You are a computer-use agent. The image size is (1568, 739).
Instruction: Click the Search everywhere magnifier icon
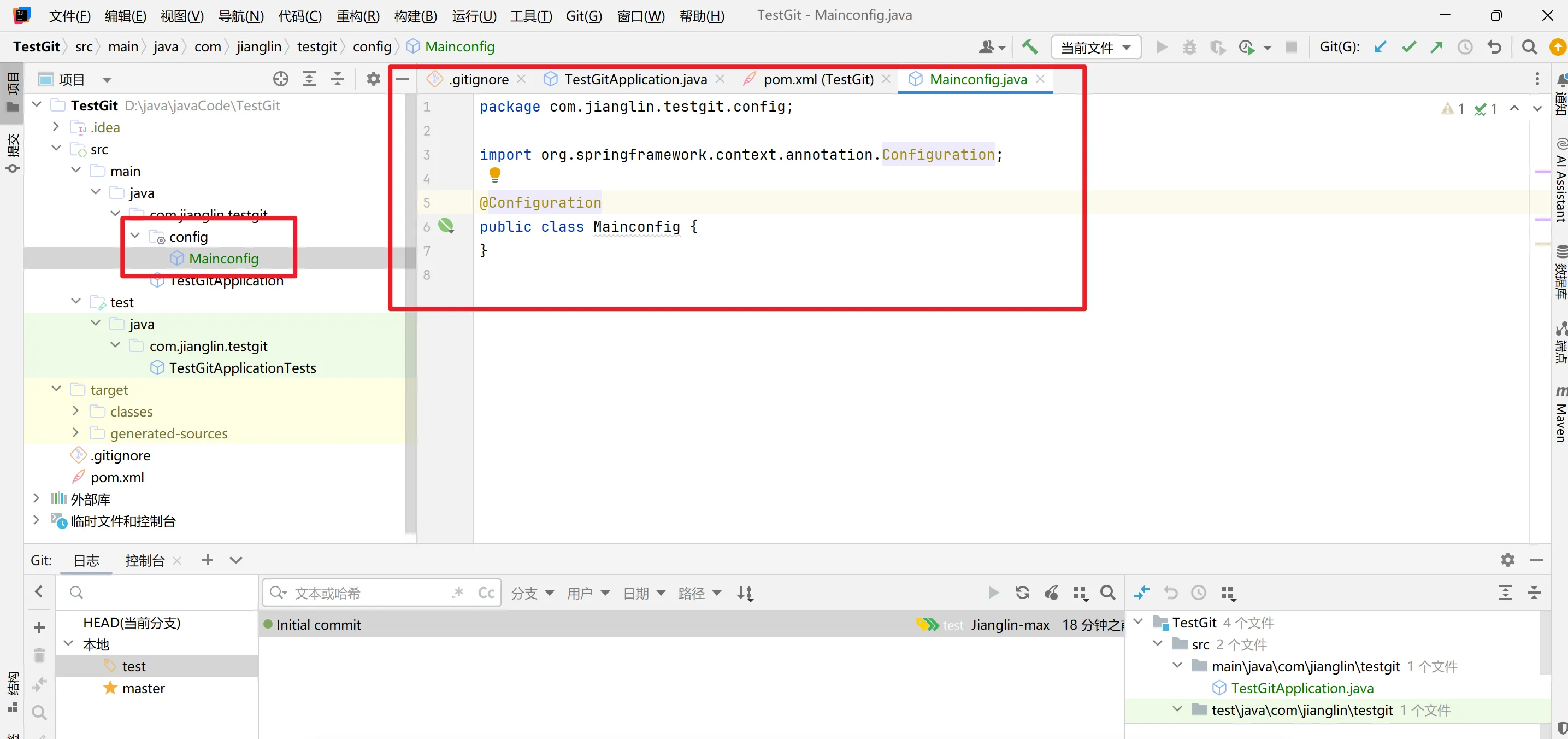pos(1529,47)
